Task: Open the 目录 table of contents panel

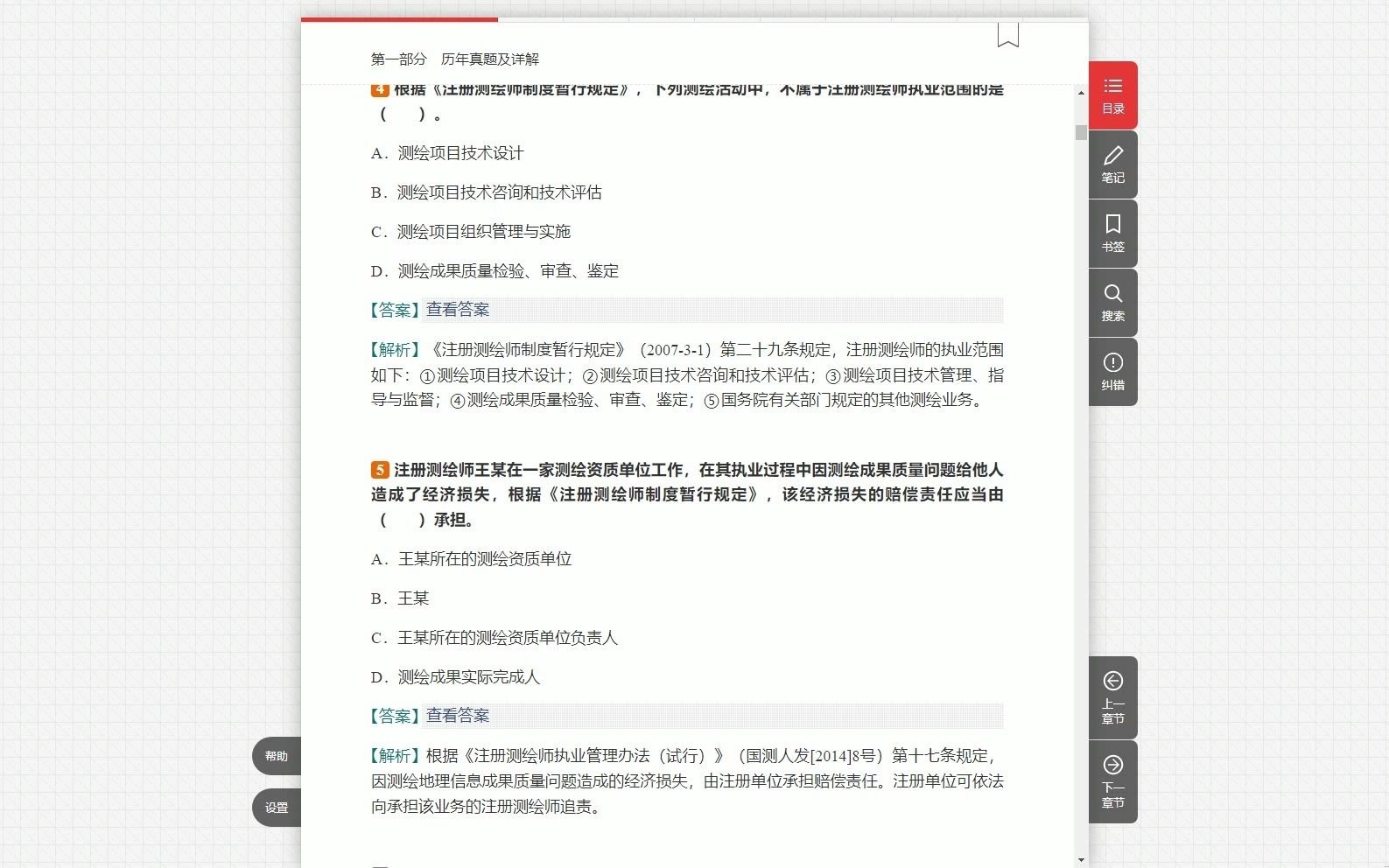Action: 1112,95
